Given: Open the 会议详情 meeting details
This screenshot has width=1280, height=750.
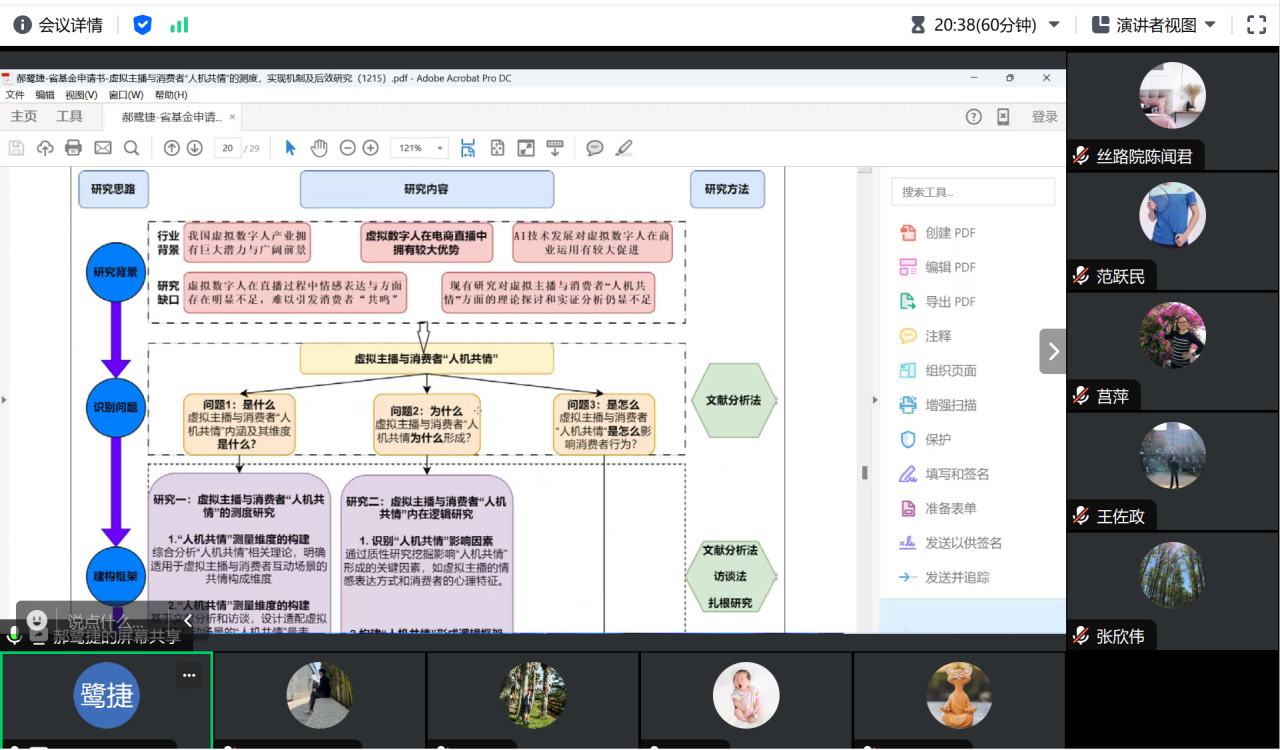Looking at the screenshot, I should (x=58, y=25).
